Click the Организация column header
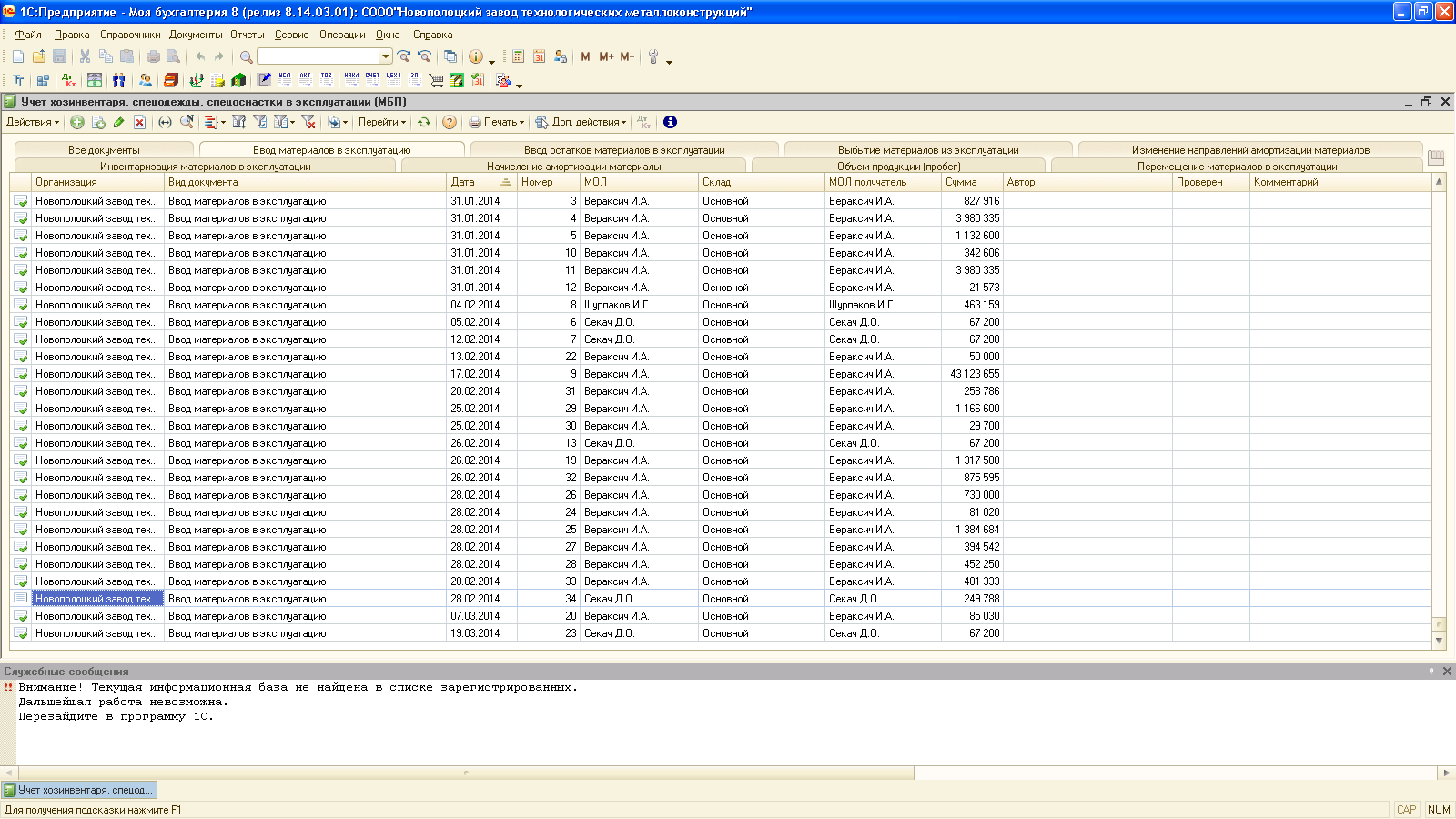The height and width of the screenshot is (819, 1456). (97, 182)
